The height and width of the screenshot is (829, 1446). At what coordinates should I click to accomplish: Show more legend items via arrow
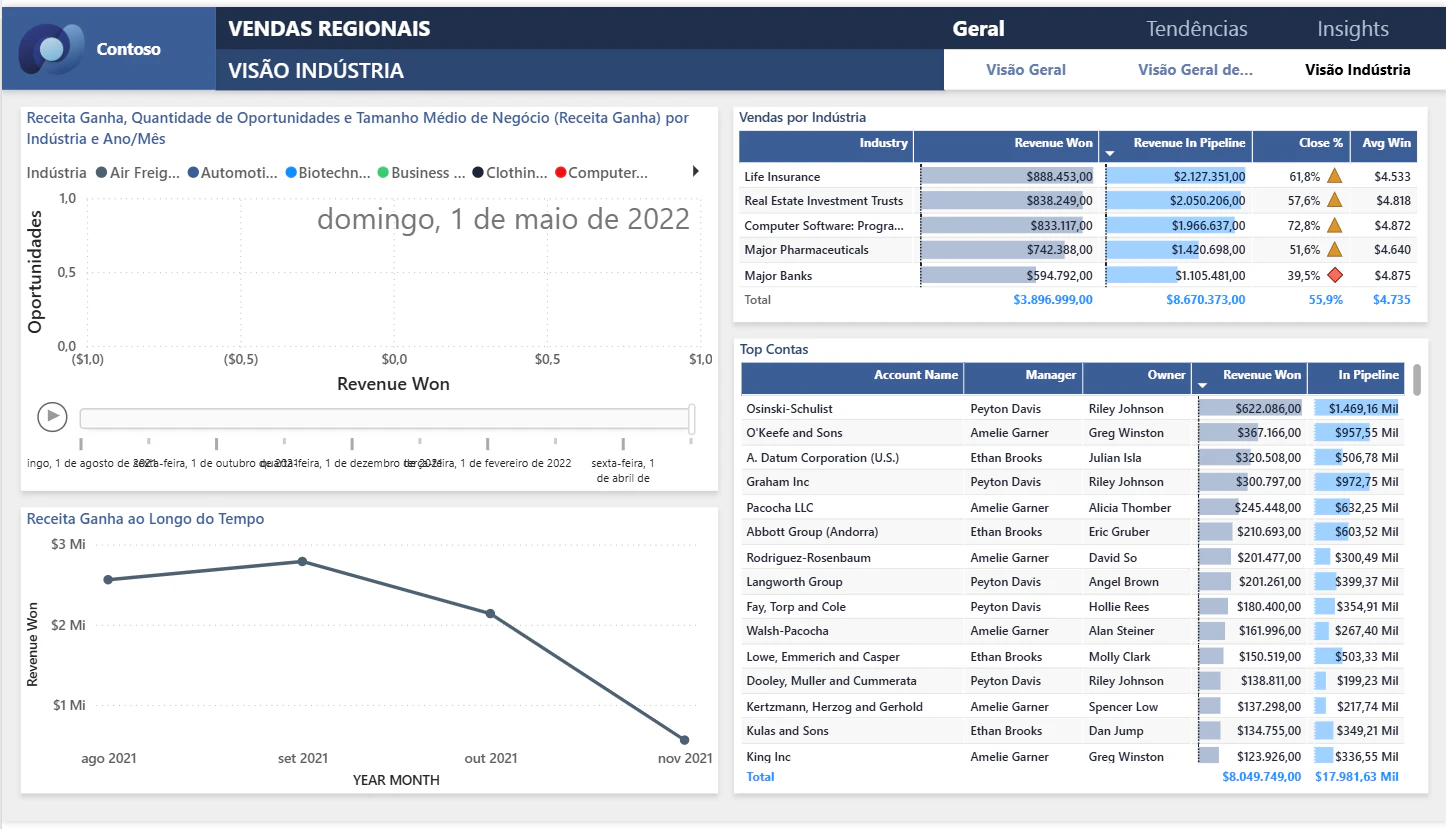pos(696,172)
